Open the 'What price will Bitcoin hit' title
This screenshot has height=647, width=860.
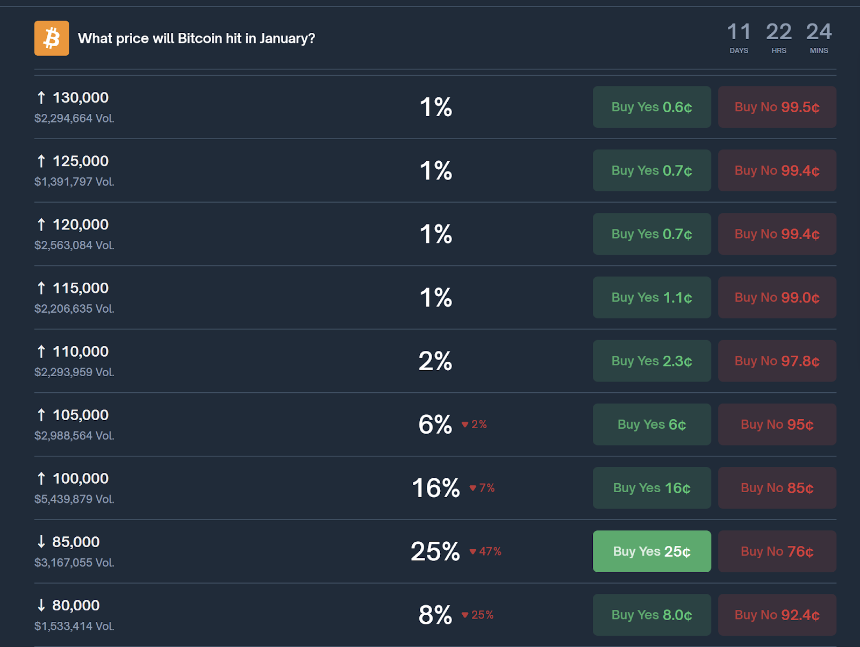(x=196, y=38)
